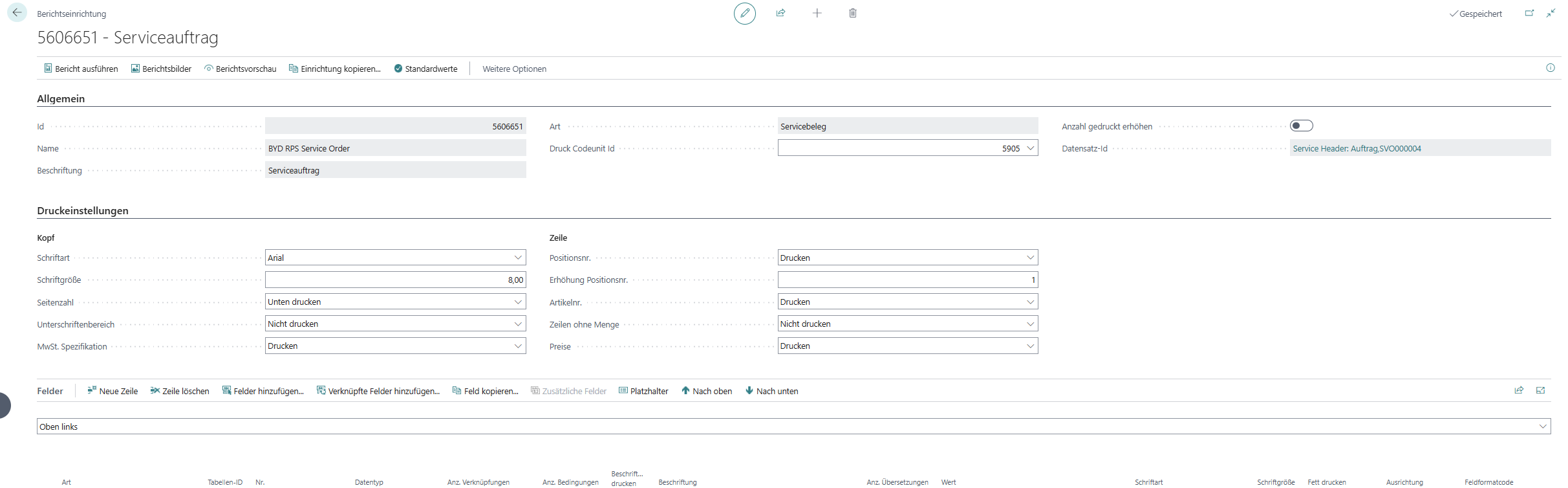The image size is (1568, 488).
Task: Open page in new window icon
Action: pos(1529,13)
